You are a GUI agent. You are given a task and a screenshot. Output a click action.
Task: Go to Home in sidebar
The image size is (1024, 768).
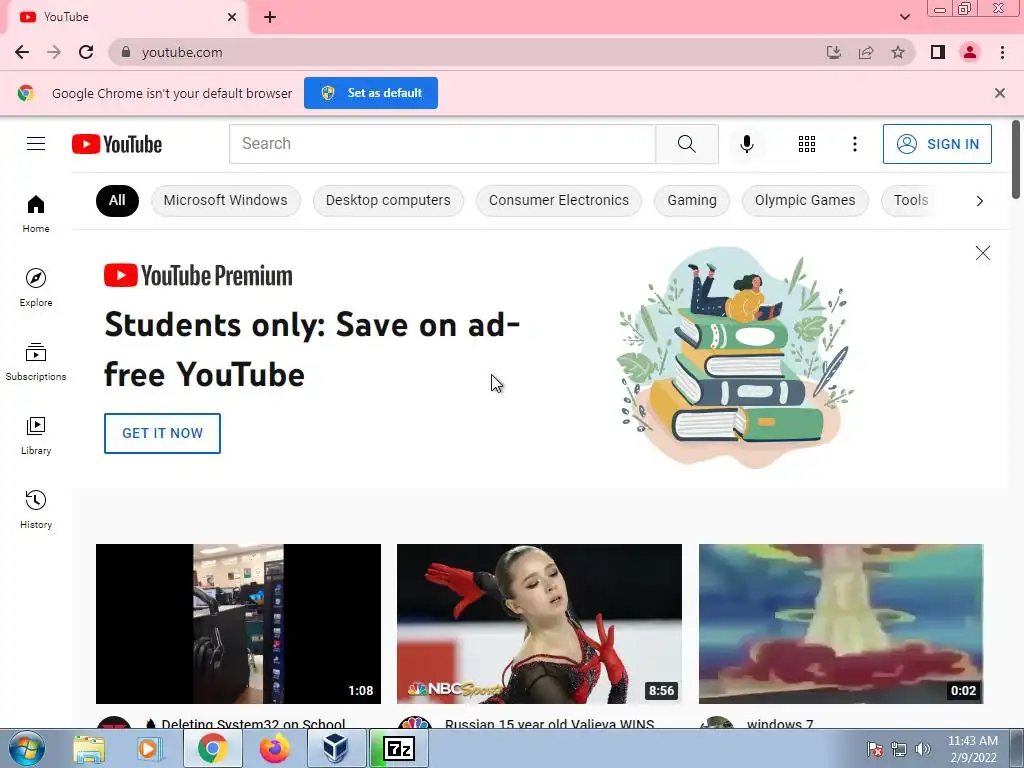tap(36, 214)
